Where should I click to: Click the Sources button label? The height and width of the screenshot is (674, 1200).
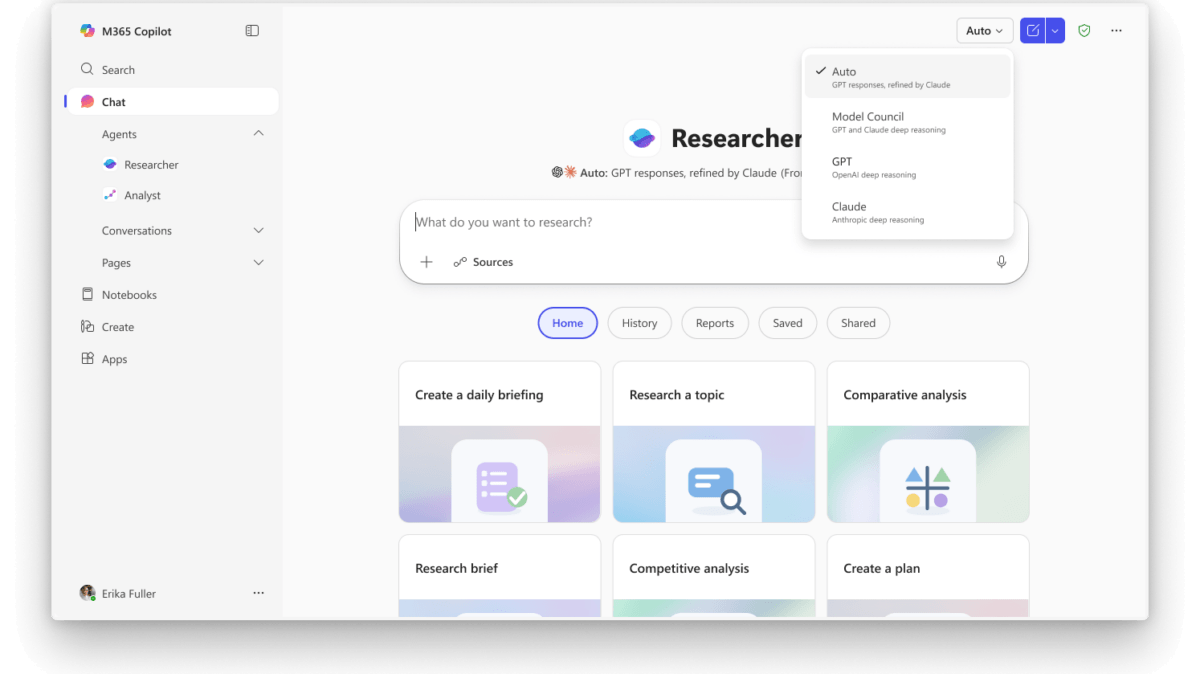[493, 262]
